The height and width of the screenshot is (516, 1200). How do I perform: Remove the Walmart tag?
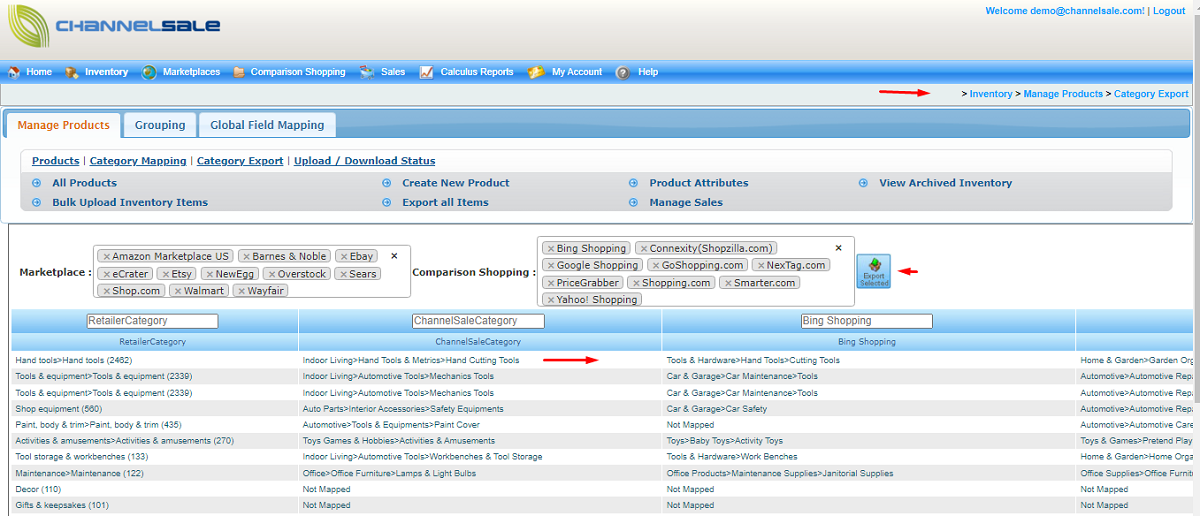pos(177,291)
